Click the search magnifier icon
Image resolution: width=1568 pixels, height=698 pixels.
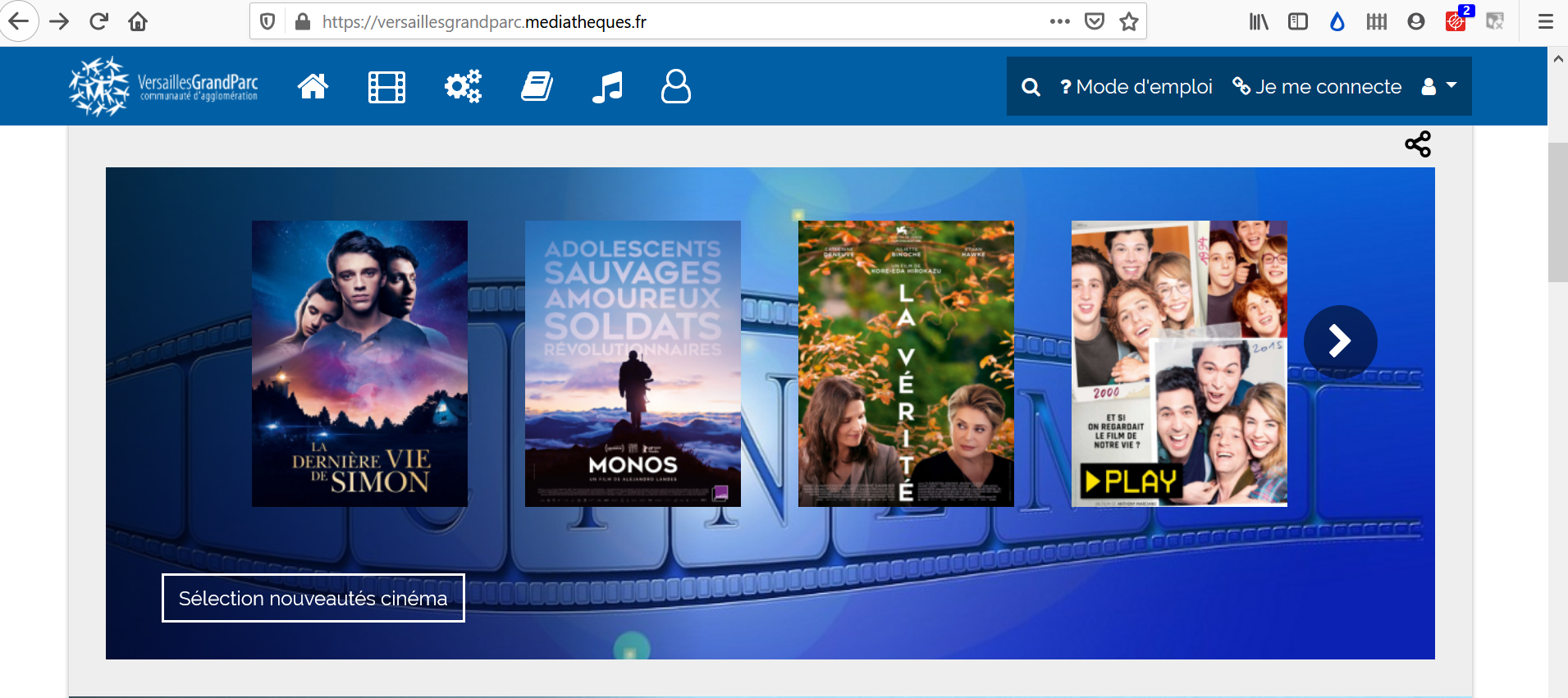pyautogui.click(x=1031, y=87)
